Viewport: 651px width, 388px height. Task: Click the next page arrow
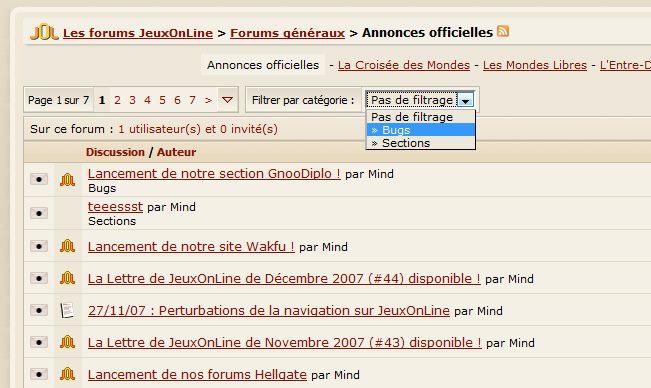pos(208,100)
